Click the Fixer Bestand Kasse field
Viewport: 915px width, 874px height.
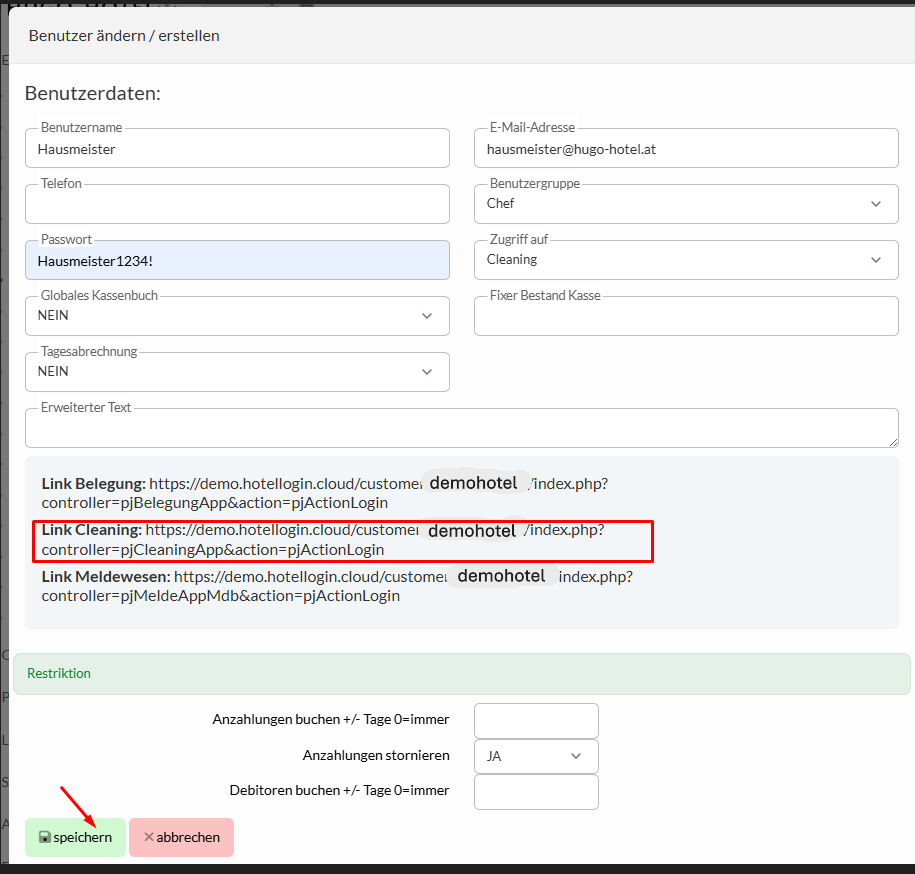coord(685,317)
